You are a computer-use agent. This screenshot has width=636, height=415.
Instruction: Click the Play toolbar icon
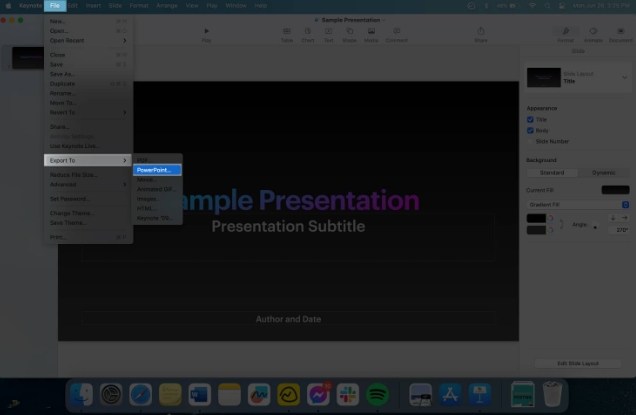tap(206, 31)
